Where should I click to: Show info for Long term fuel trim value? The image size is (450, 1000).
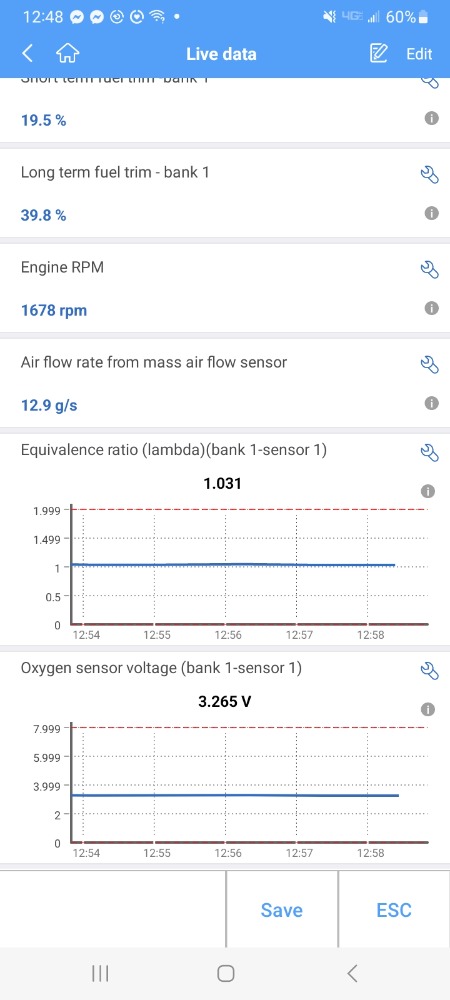click(432, 214)
